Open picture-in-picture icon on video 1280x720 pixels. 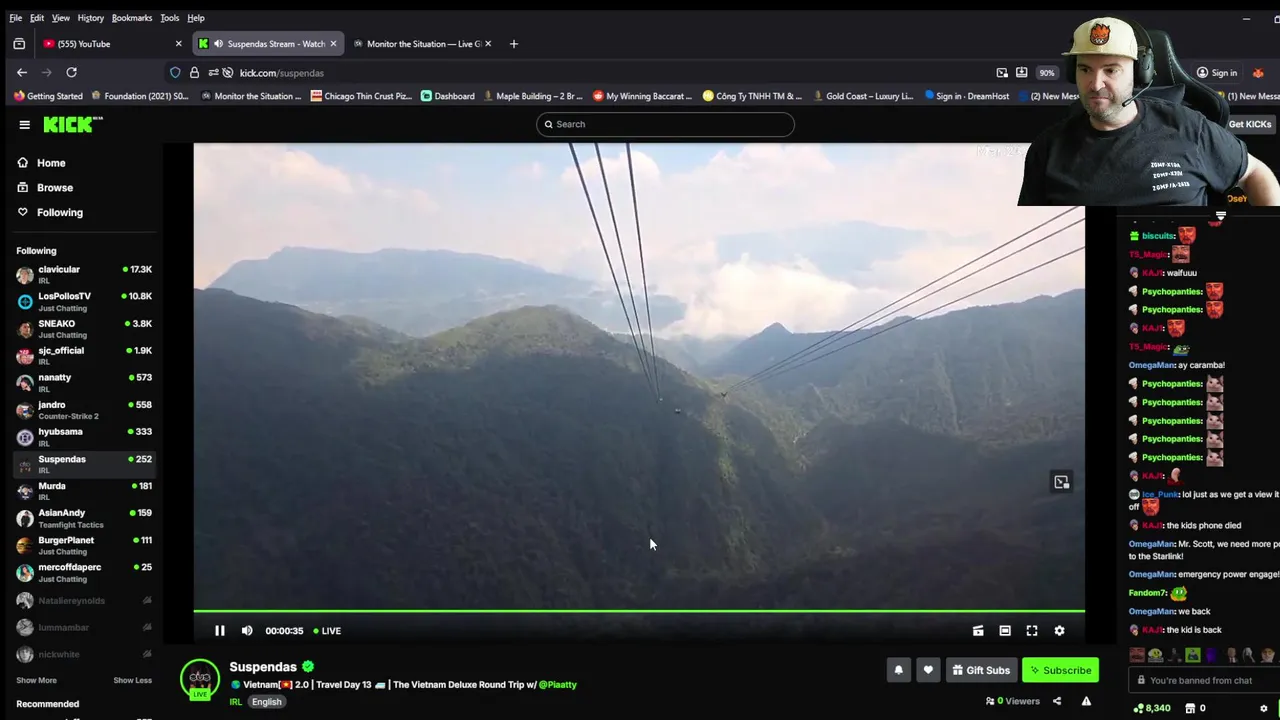pos(1061,482)
